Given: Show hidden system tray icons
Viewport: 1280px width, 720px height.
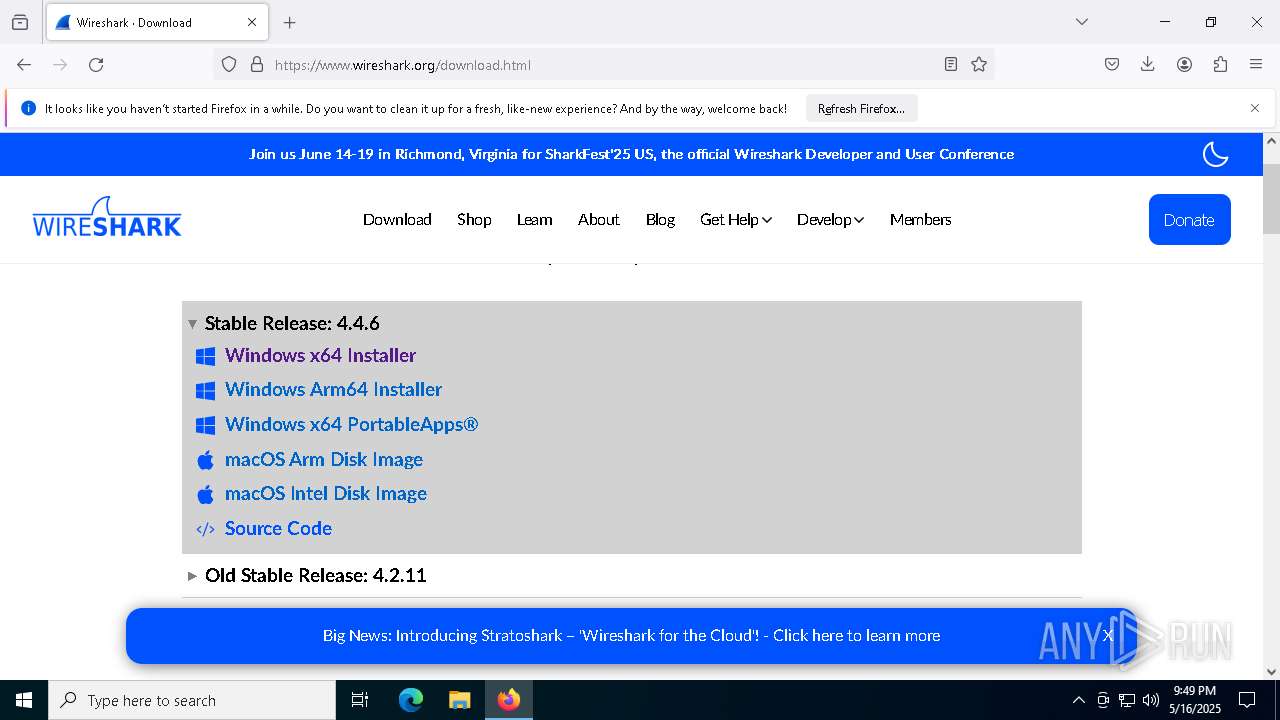Looking at the screenshot, I should [x=1078, y=700].
